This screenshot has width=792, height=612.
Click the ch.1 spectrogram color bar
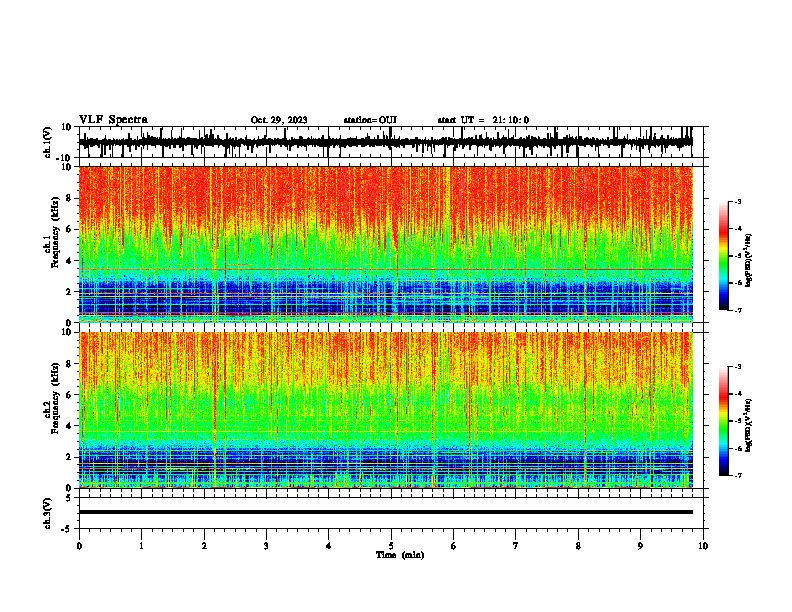[x=723, y=256]
